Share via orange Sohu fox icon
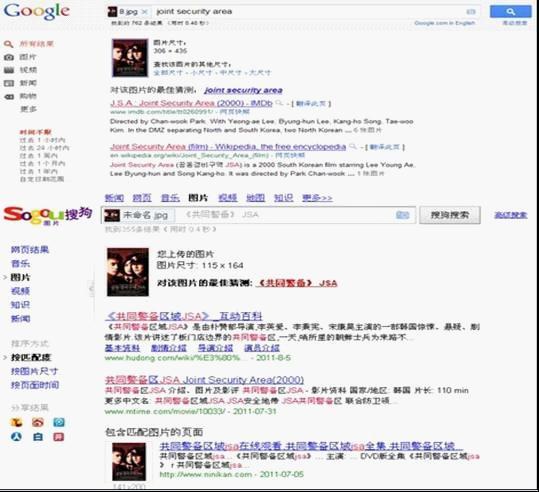 tap(16, 422)
